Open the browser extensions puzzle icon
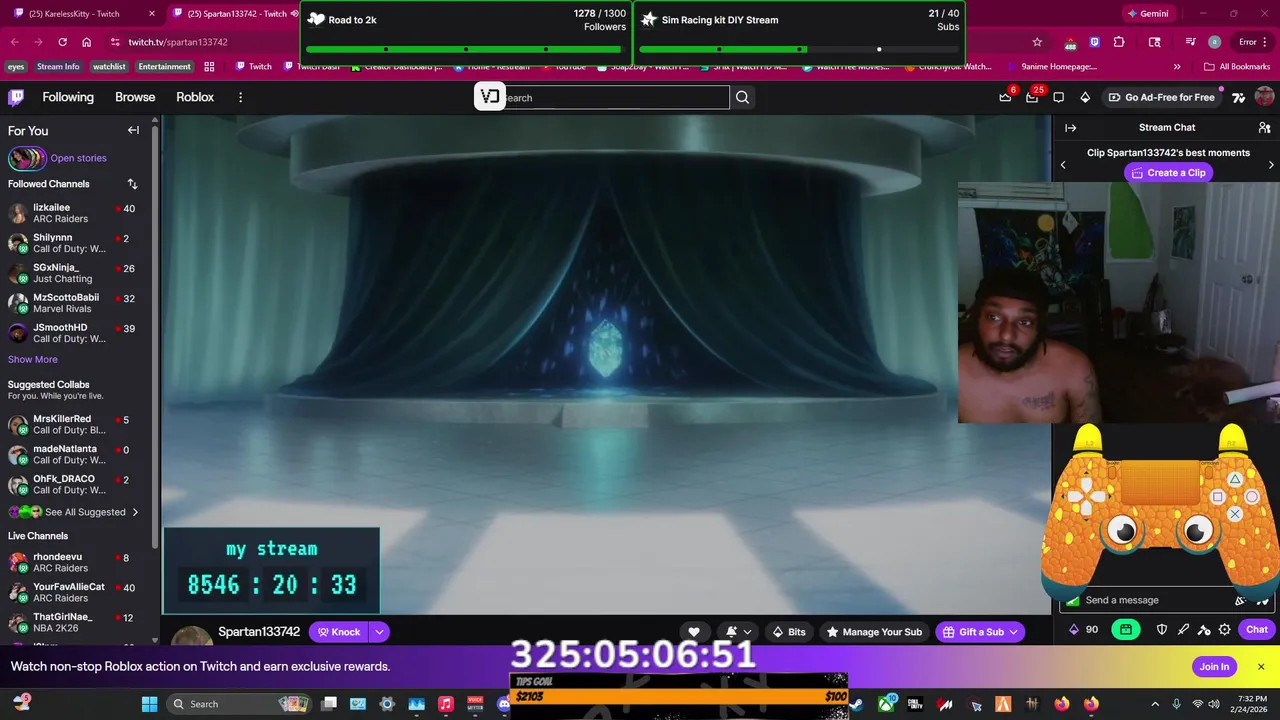This screenshot has width=1280, height=720. (1119, 42)
